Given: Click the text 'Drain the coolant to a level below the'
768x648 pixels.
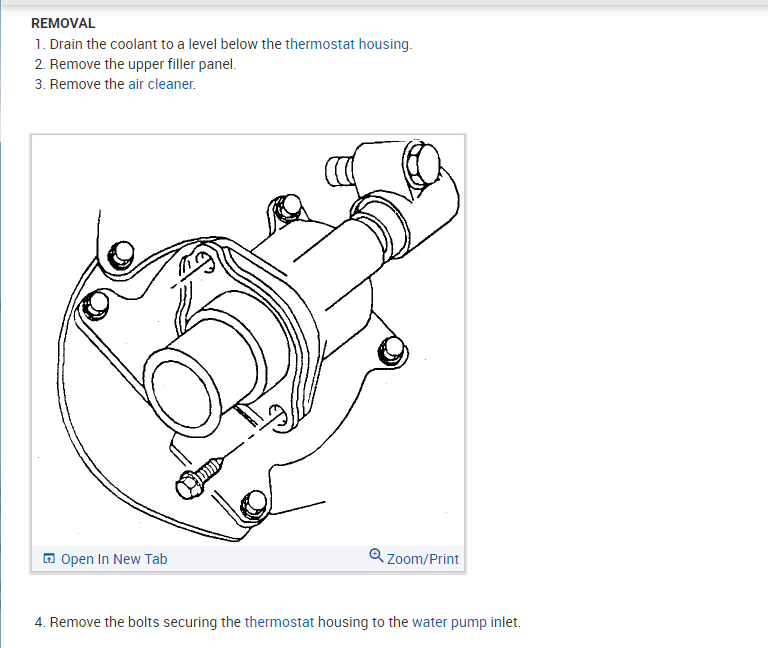Looking at the screenshot, I should 166,44.
